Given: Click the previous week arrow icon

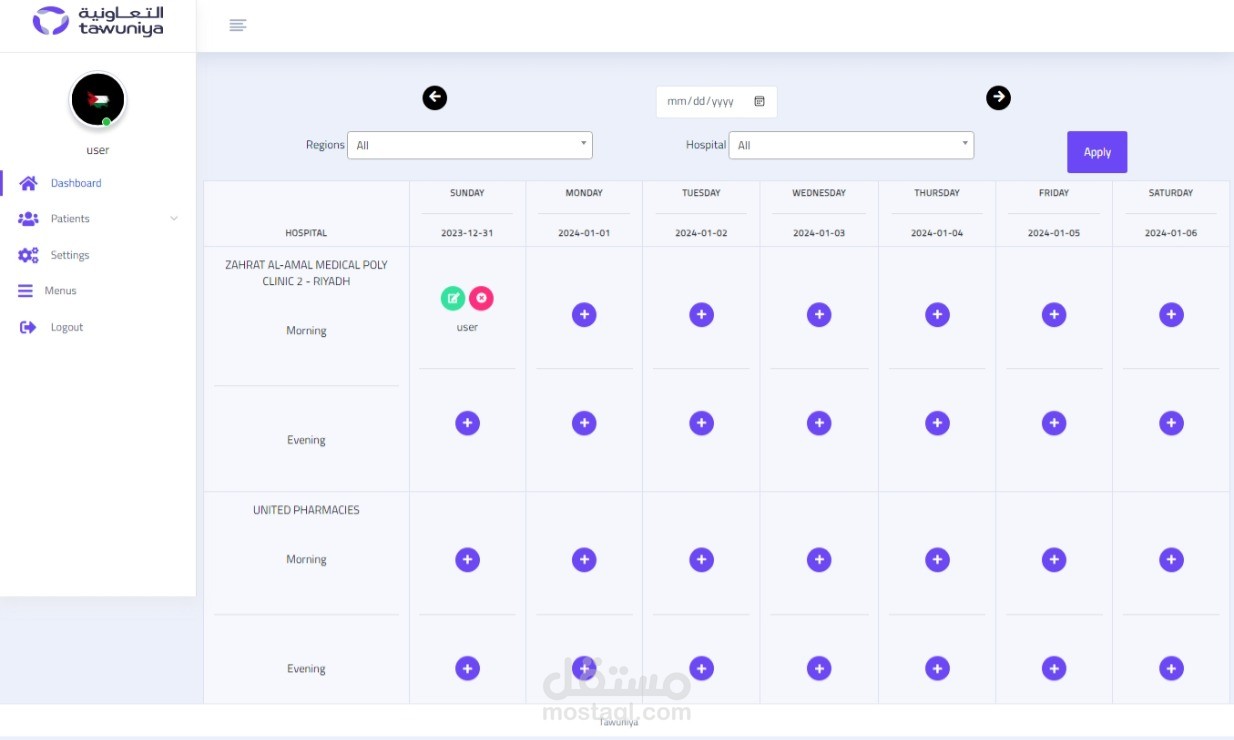Looking at the screenshot, I should (x=434, y=98).
